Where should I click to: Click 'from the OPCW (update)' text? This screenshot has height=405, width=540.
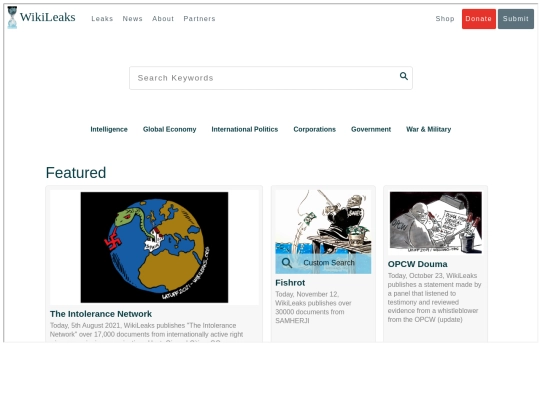coord(425,320)
